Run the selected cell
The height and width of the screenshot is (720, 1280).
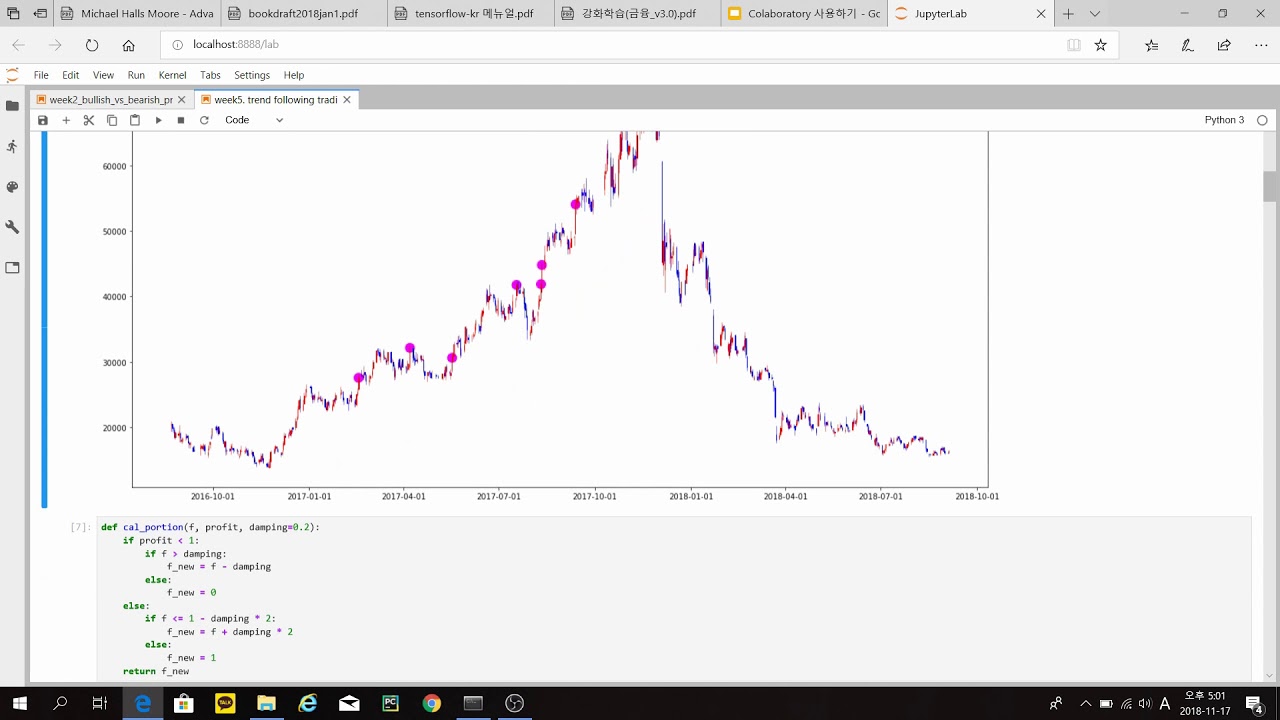pos(158,120)
